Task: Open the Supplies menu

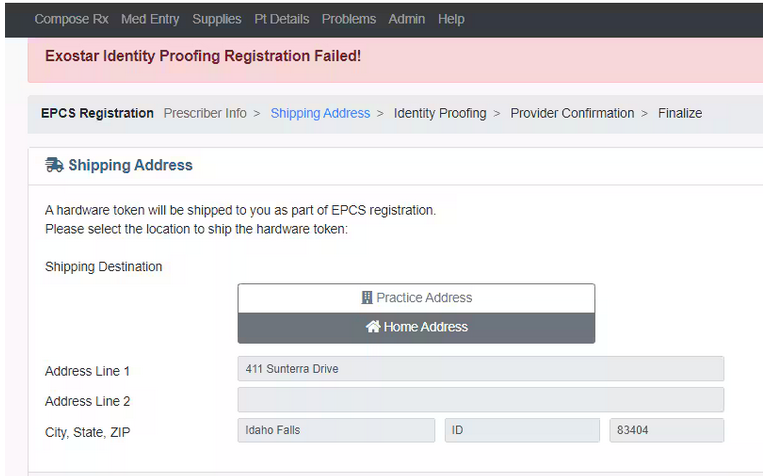Action: pyautogui.click(x=216, y=19)
